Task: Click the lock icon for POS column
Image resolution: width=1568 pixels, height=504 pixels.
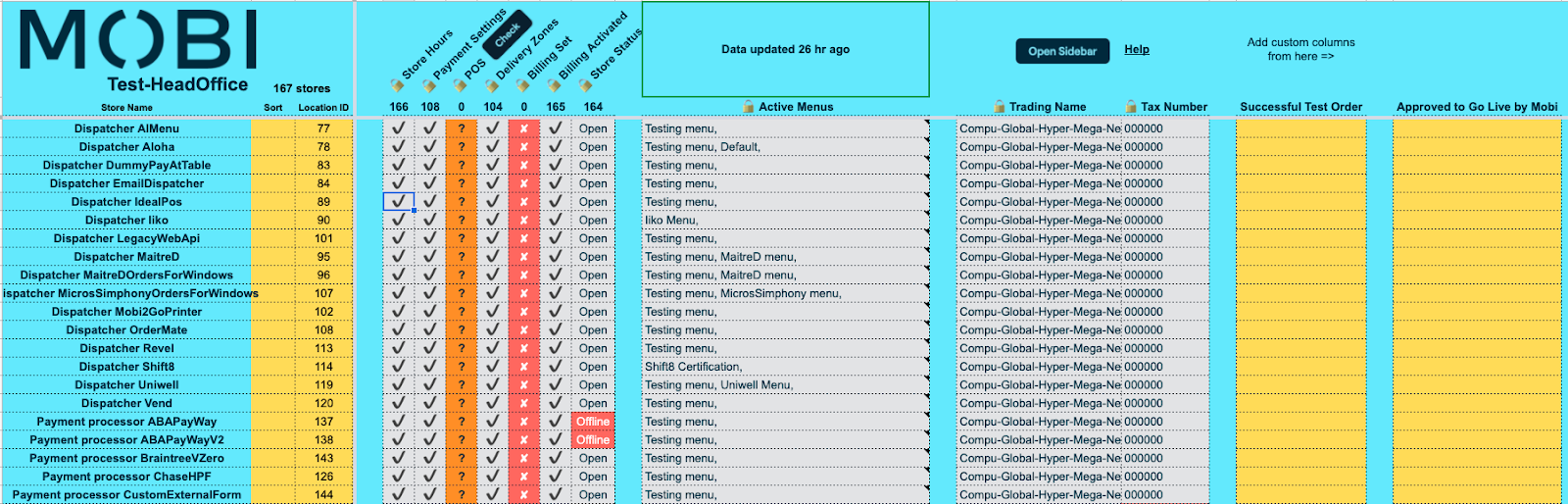Action: tap(460, 86)
